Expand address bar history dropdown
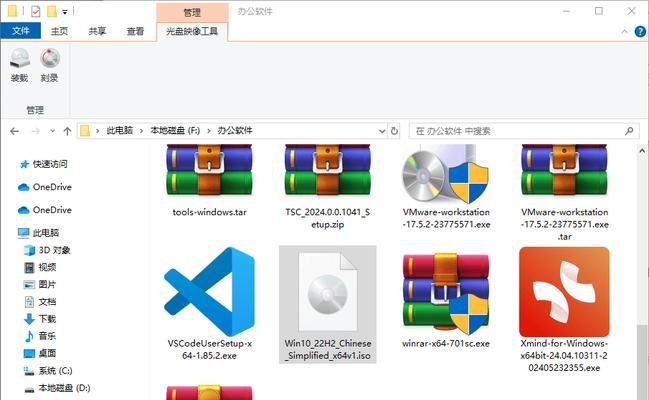The height and width of the screenshot is (400, 649). point(382,131)
